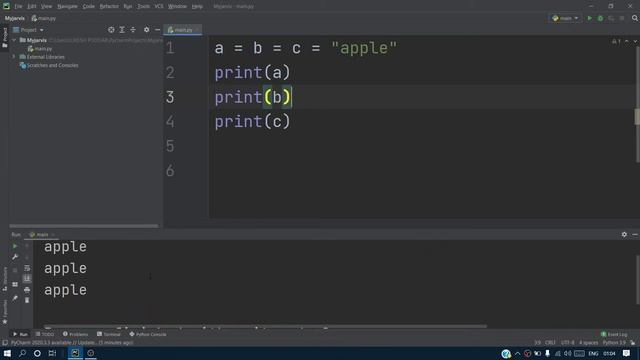Pin the Run tab with pin icon
This screenshot has height=360, width=640.
click(x=15, y=298)
